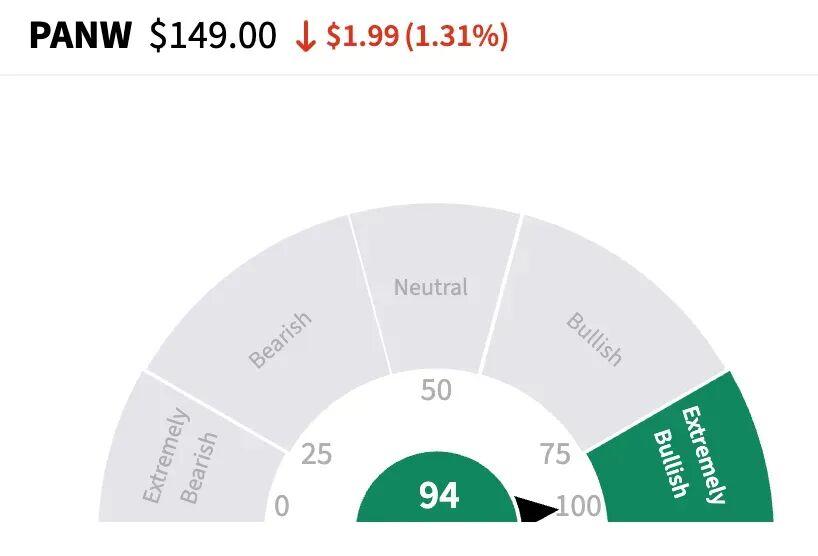
Task: Click the 50 gauge scale label
Action: coord(436,390)
